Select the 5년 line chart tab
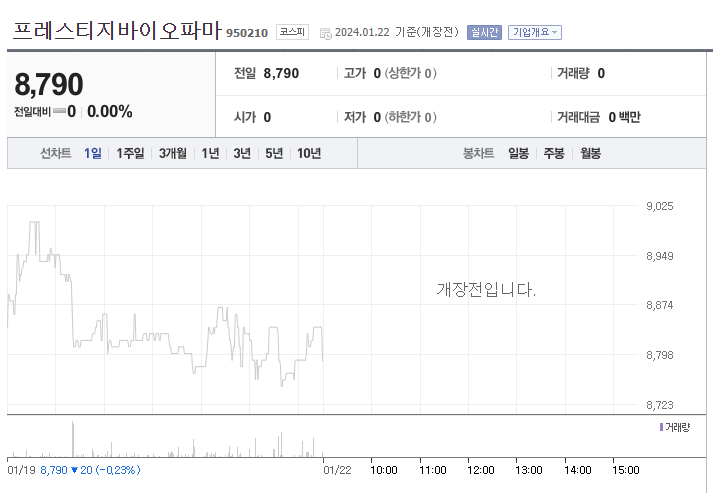This screenshot has width=713, height=493. (x=274, y=153)
